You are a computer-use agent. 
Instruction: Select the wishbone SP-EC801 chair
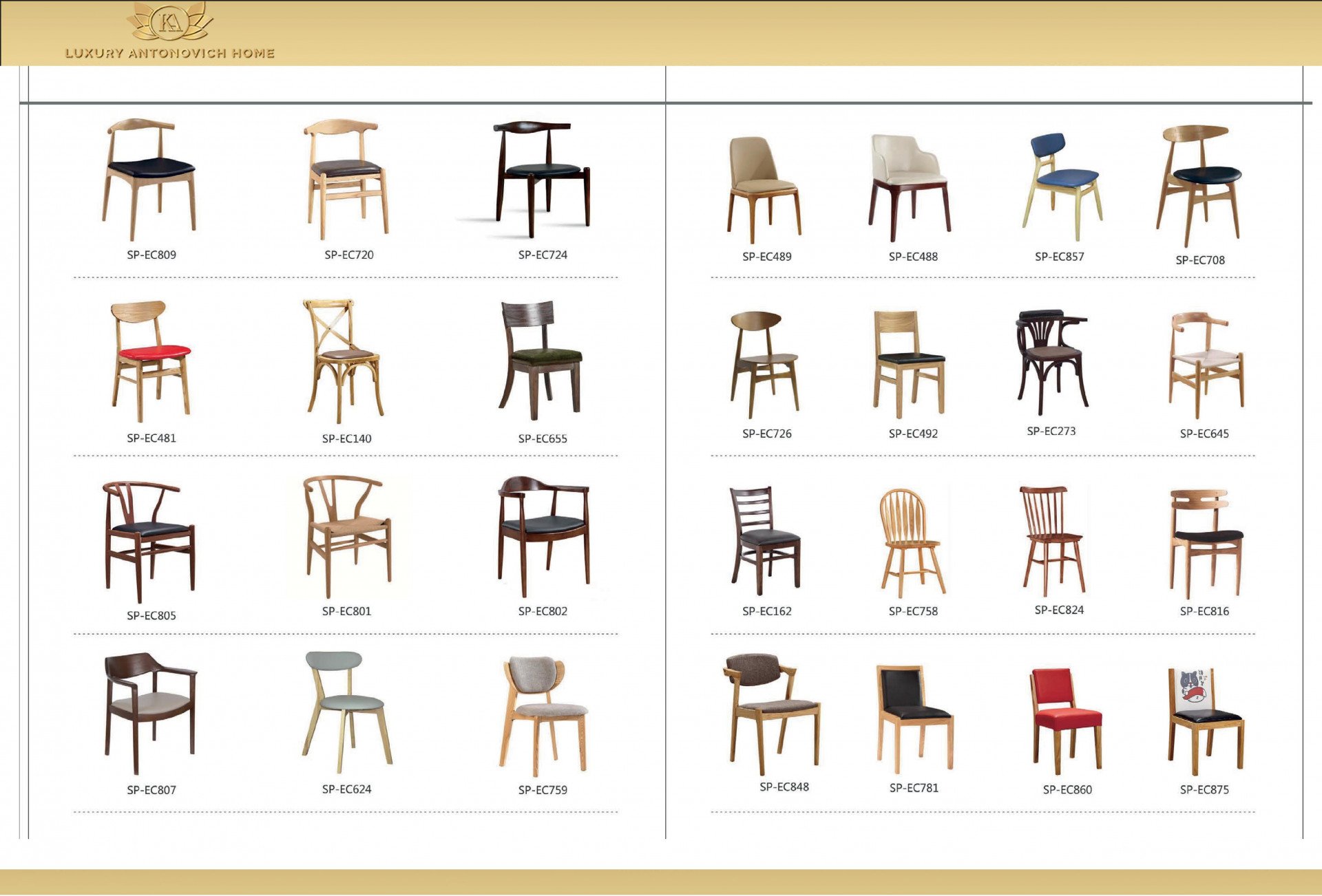346,535
